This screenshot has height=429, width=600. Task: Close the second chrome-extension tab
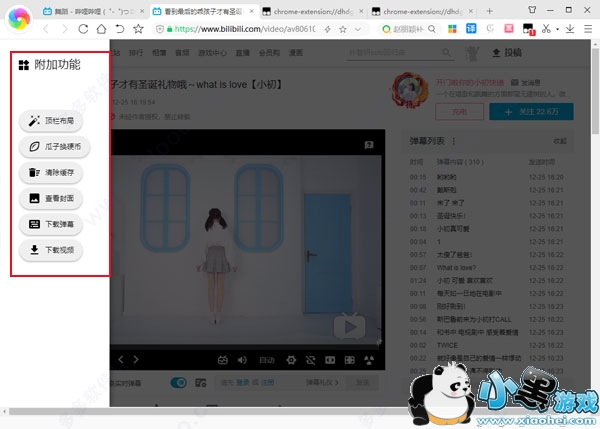(471, 11)
